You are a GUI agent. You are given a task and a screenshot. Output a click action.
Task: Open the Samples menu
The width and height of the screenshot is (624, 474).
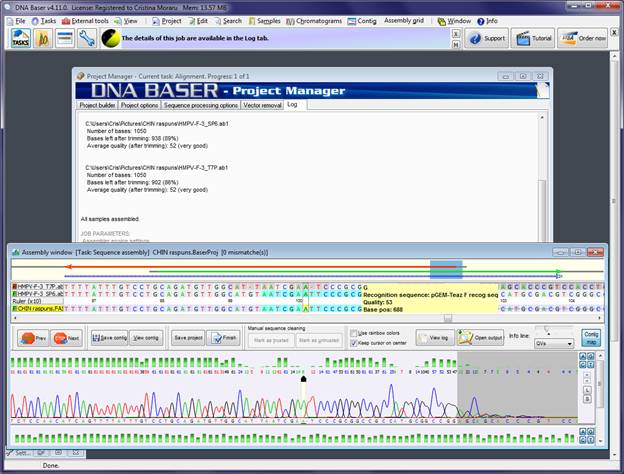pyautogui.click(x=265, y=21)
